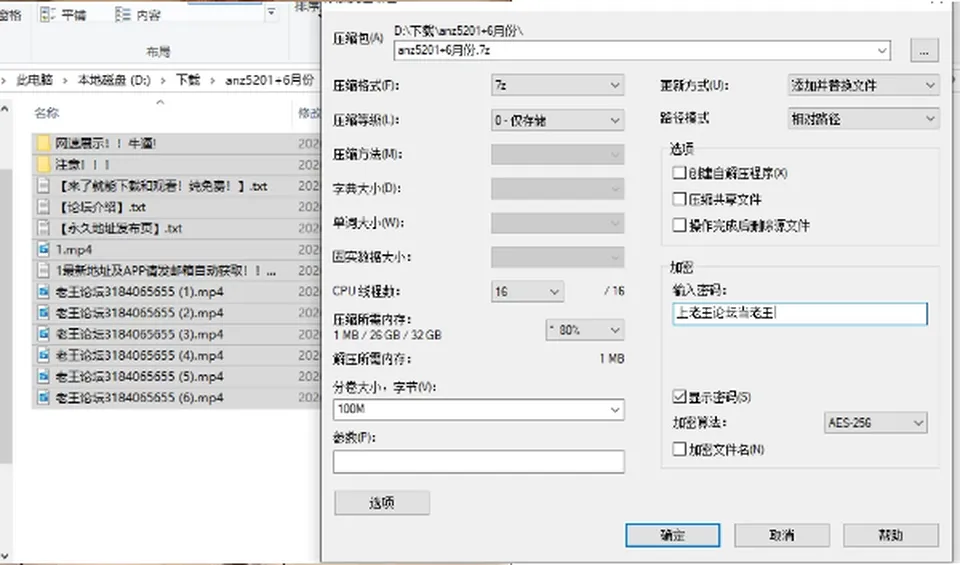Viewport: 960px width, 565px height.
Task: Click the 确定 button
Action: [672, 535]
